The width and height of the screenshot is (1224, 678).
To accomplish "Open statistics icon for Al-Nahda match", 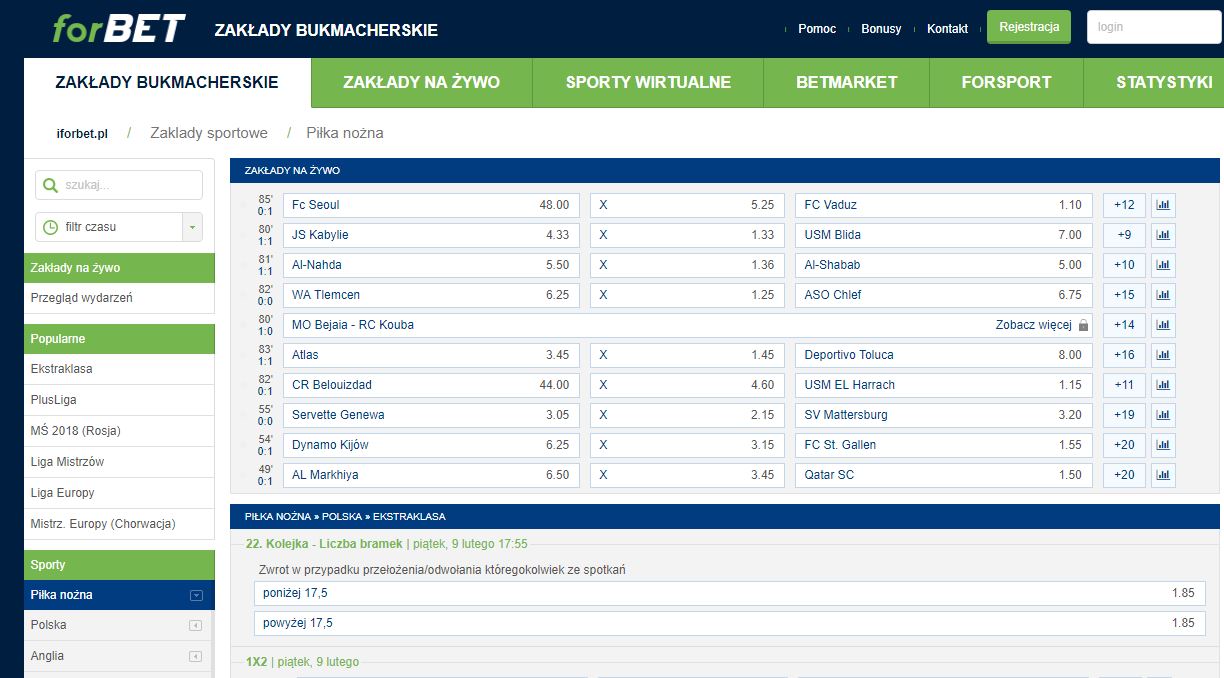I will point(1163,265).
